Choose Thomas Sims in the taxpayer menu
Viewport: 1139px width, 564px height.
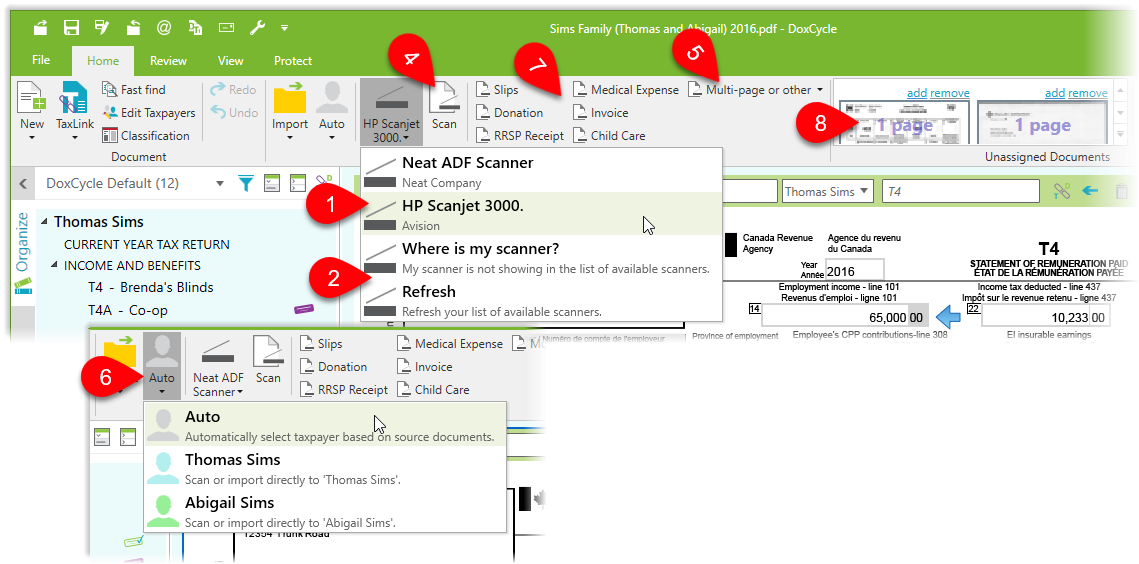point(325,469)
